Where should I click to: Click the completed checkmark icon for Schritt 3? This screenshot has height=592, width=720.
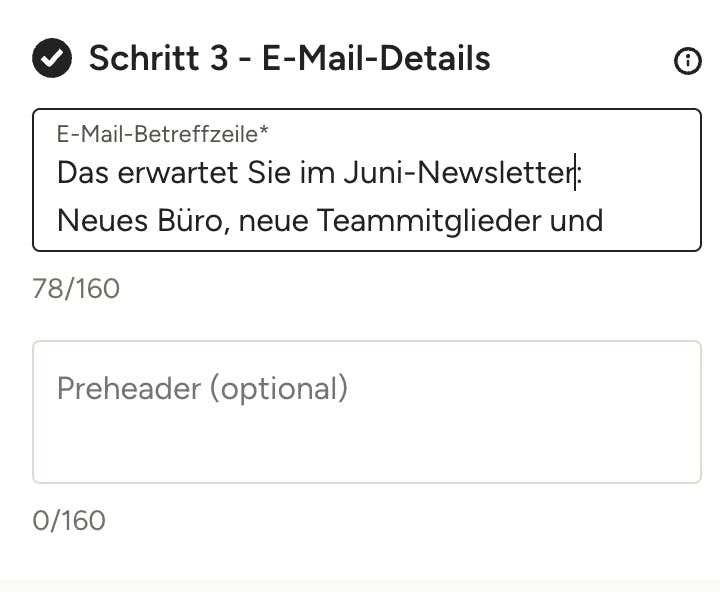tap(52, 59)
